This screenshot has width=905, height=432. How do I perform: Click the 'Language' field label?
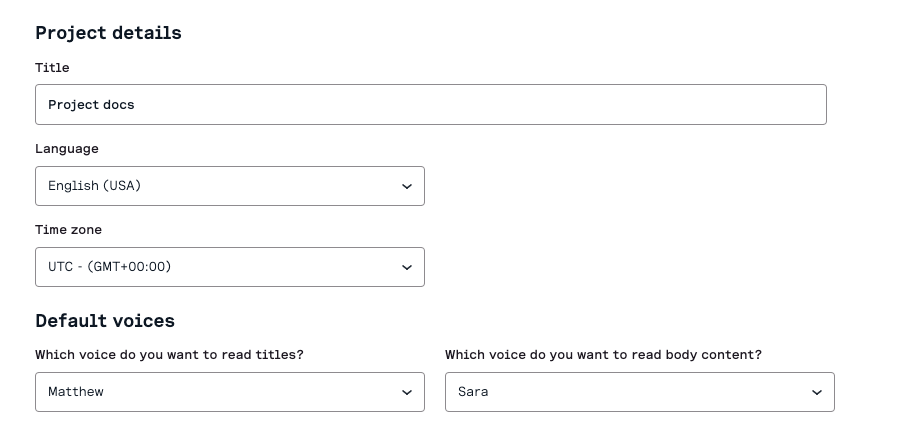click(67, 149)
